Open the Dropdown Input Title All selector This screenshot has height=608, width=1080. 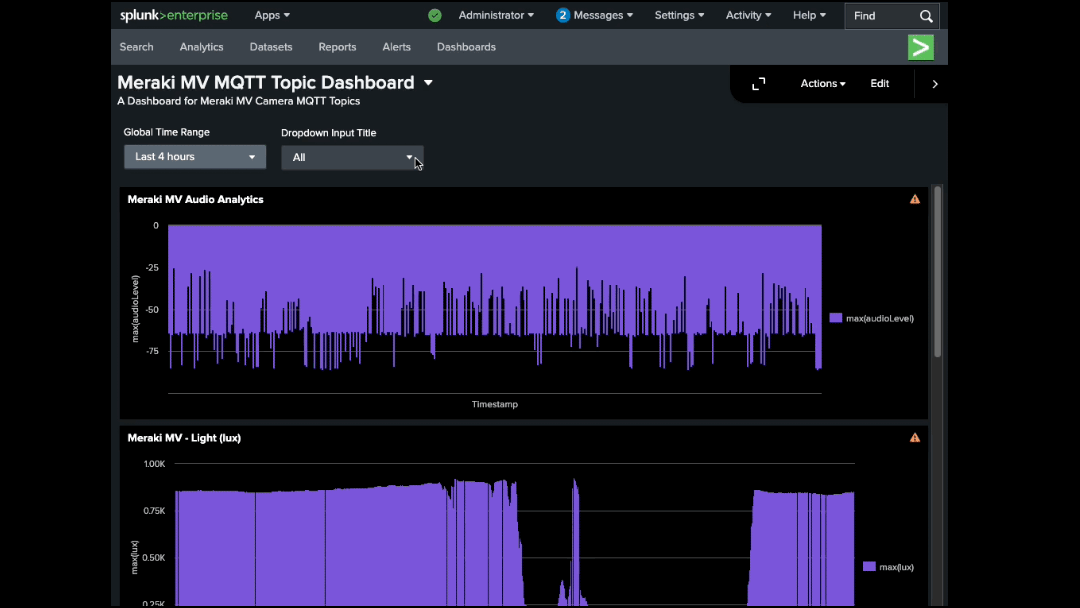352,158
